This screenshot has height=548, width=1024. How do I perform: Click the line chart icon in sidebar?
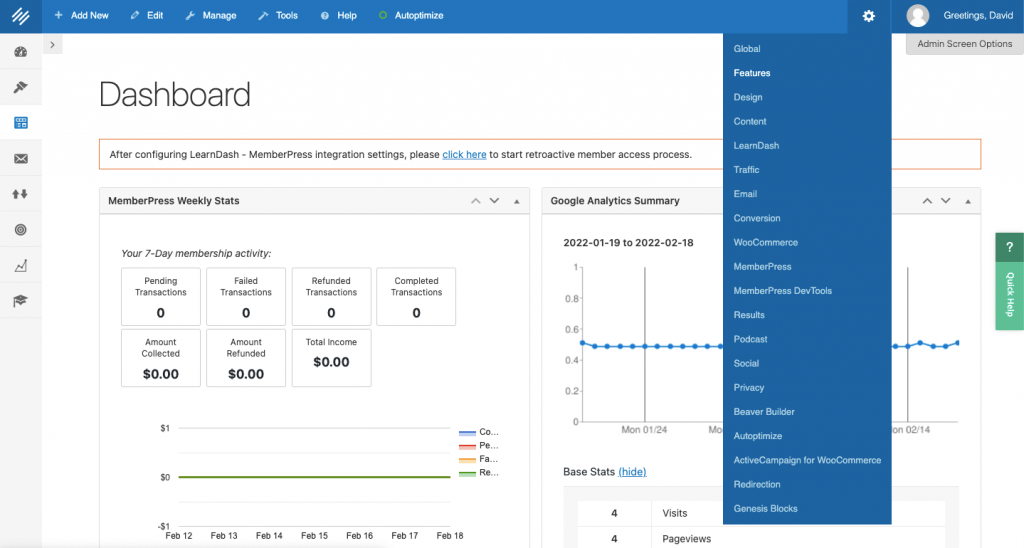[x=20, y=266]
